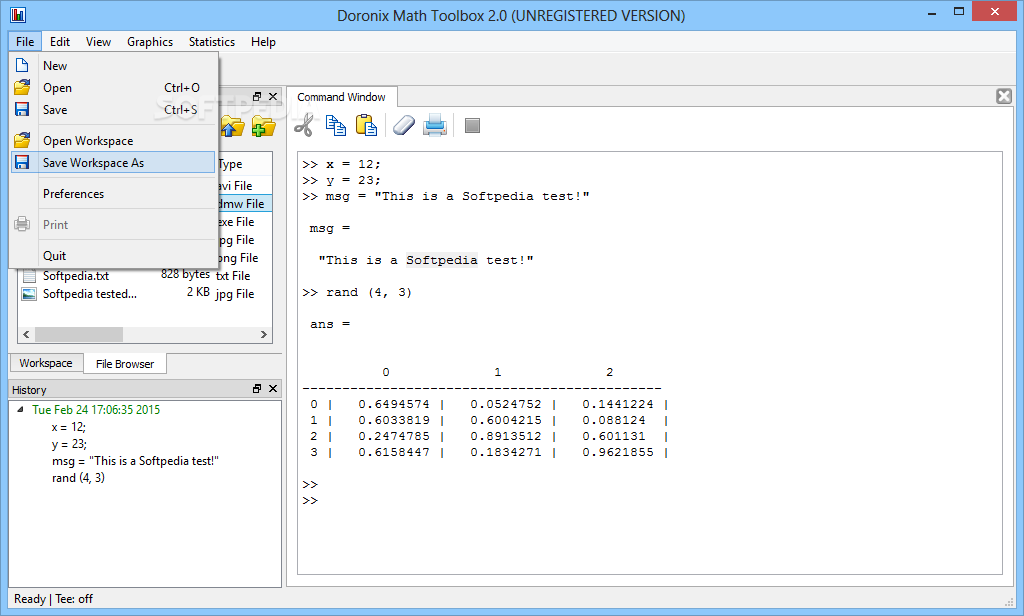Switch to the File Browser tab

pyautogui.click(x=125, y=364)
